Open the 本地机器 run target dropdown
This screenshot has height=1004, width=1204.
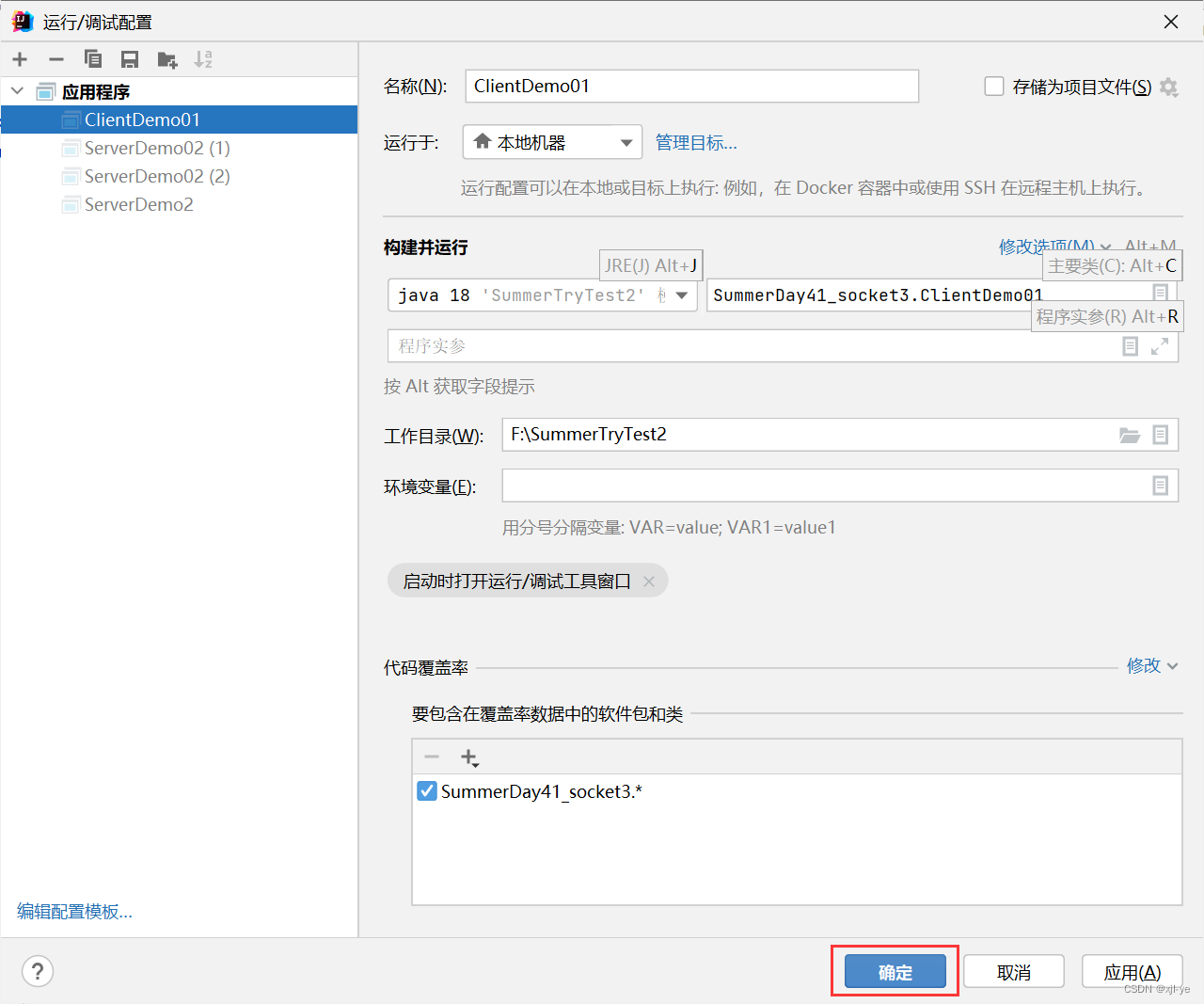click(x=552, y=142)
